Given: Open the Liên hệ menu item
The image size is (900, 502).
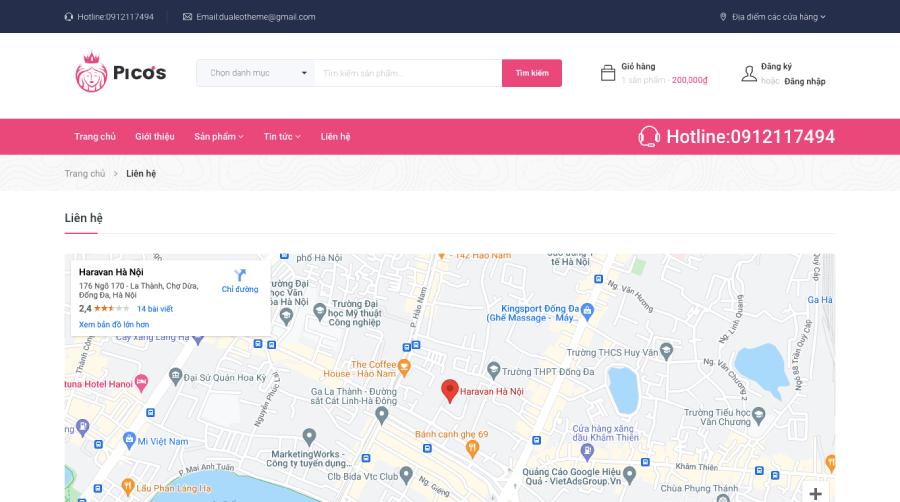Looking at the screenshot, I should point(335,137).
